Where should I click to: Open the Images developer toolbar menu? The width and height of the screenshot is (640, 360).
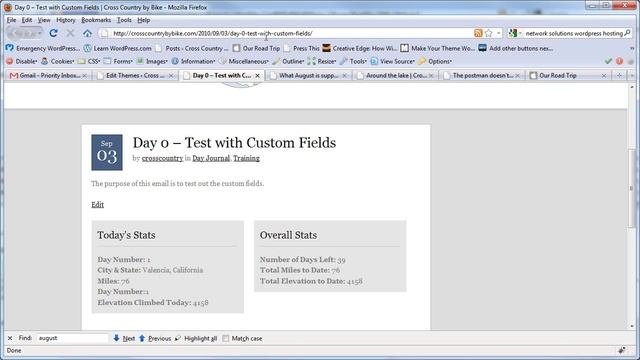pyautogui.click(x=152, y=61)
